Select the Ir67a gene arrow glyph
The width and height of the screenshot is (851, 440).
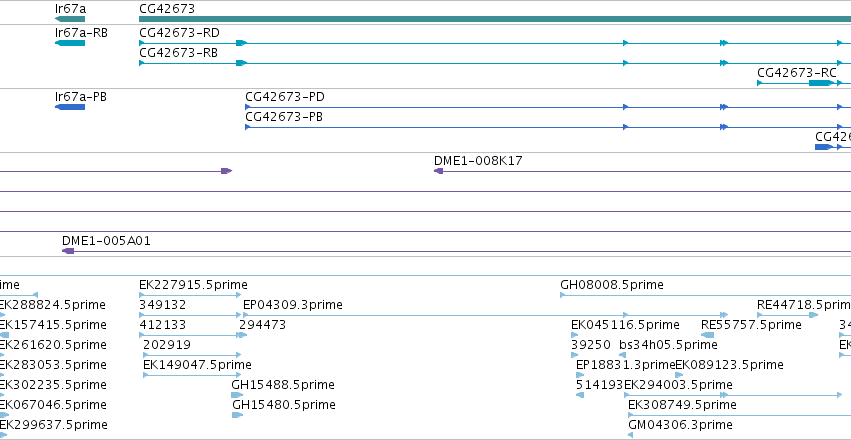click(70, 19)
